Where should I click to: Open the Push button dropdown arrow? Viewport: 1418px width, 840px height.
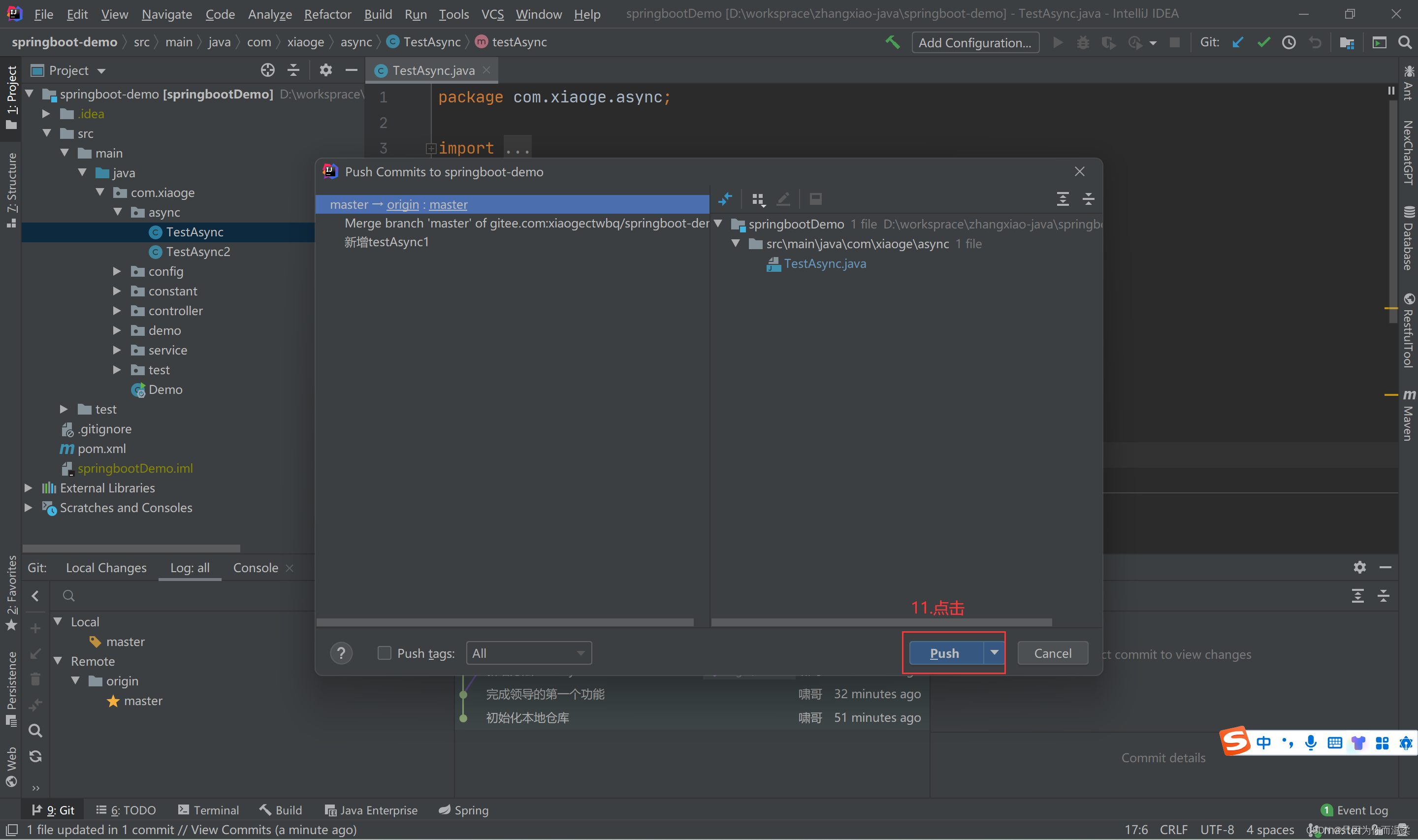(x=994, y=652)
